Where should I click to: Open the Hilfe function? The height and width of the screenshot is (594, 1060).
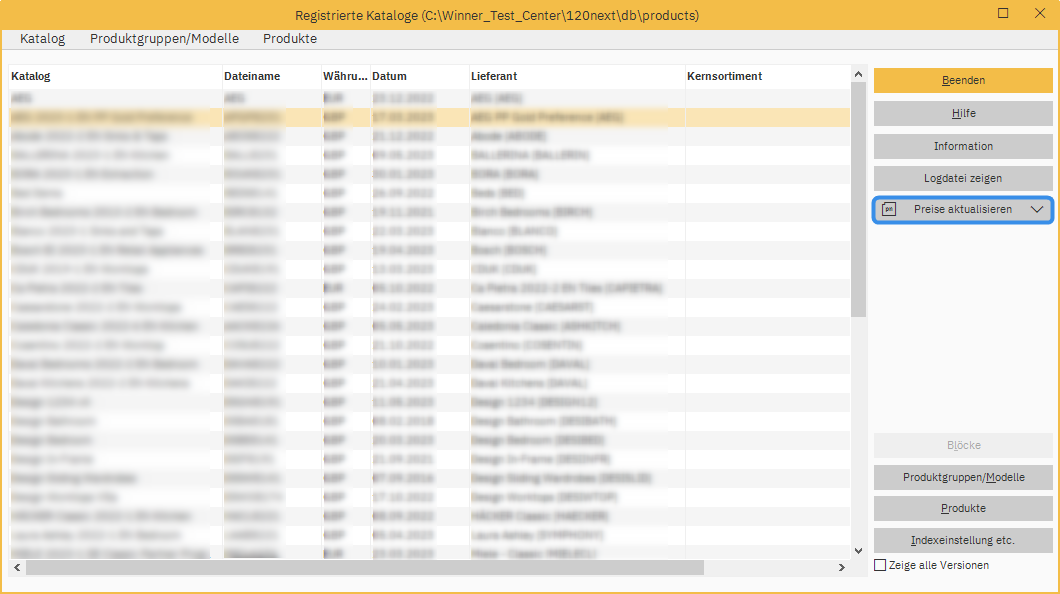(x=962, y=113)
